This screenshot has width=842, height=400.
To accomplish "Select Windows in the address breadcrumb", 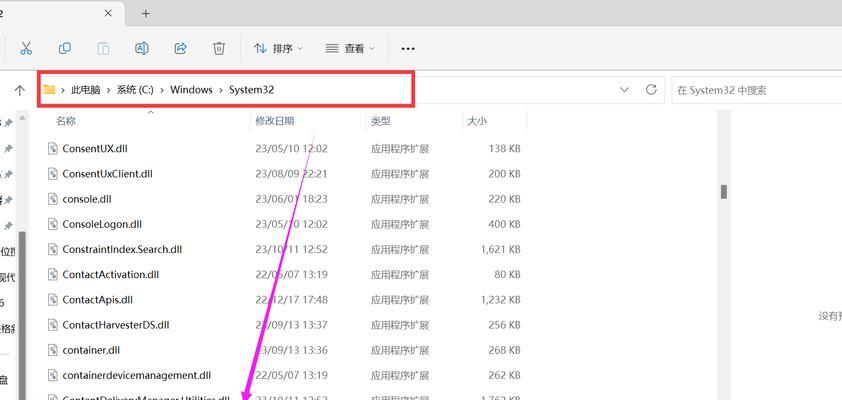I will pos(191,90).
